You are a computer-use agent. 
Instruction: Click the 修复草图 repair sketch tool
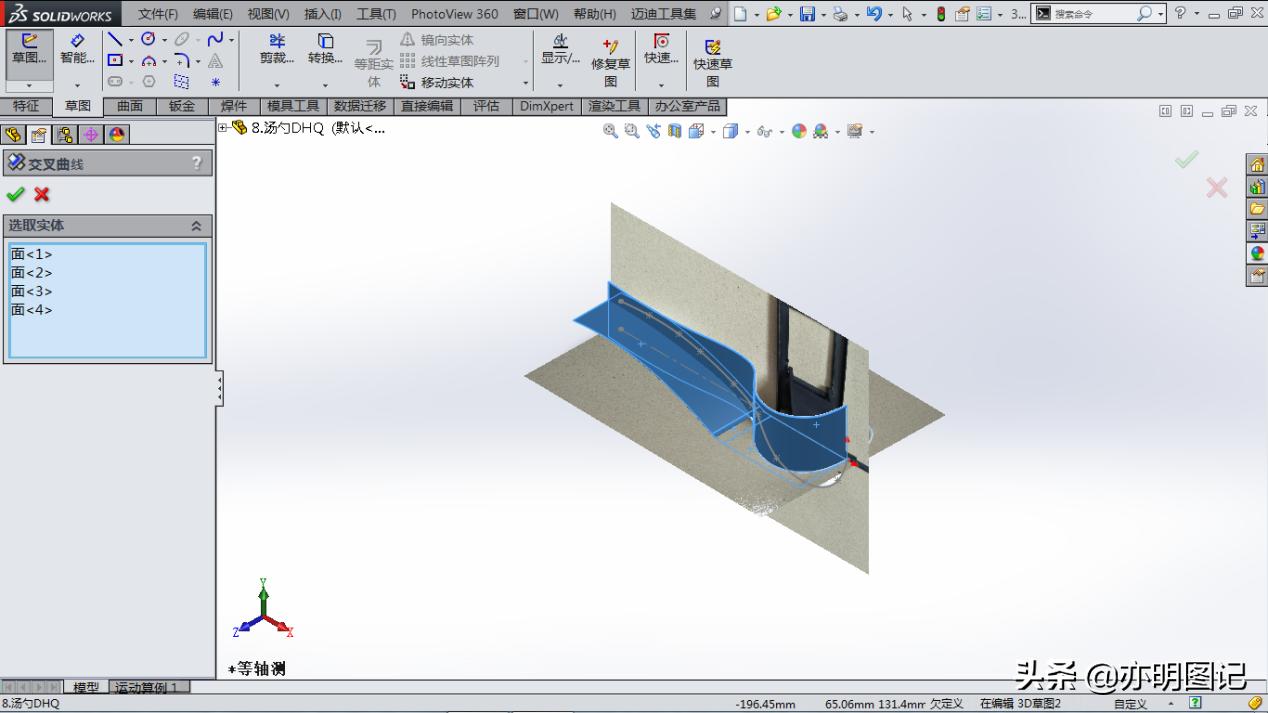(611, 58)
